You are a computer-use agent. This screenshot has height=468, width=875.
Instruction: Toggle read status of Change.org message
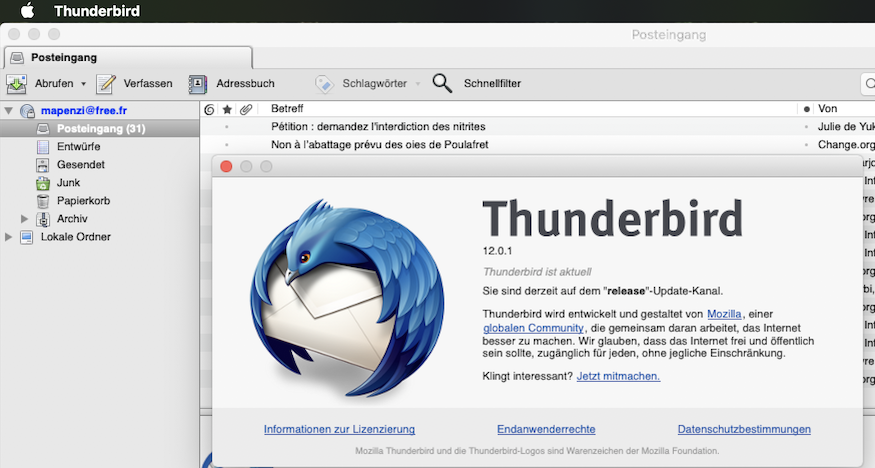(x=806, y=145)
